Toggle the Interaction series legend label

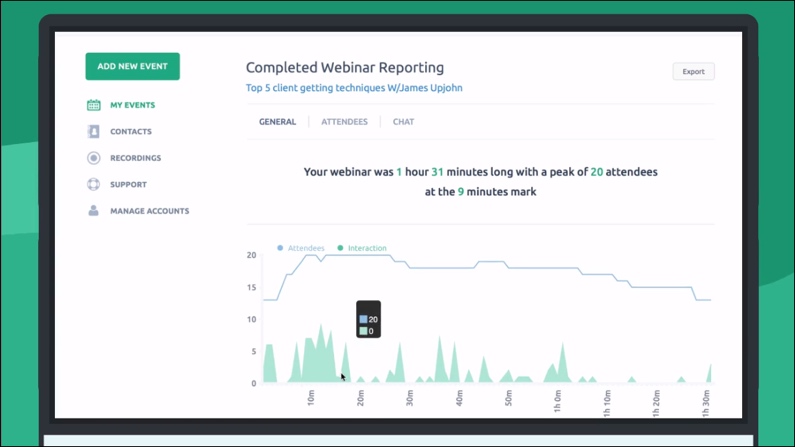click(x=367, y=248)
